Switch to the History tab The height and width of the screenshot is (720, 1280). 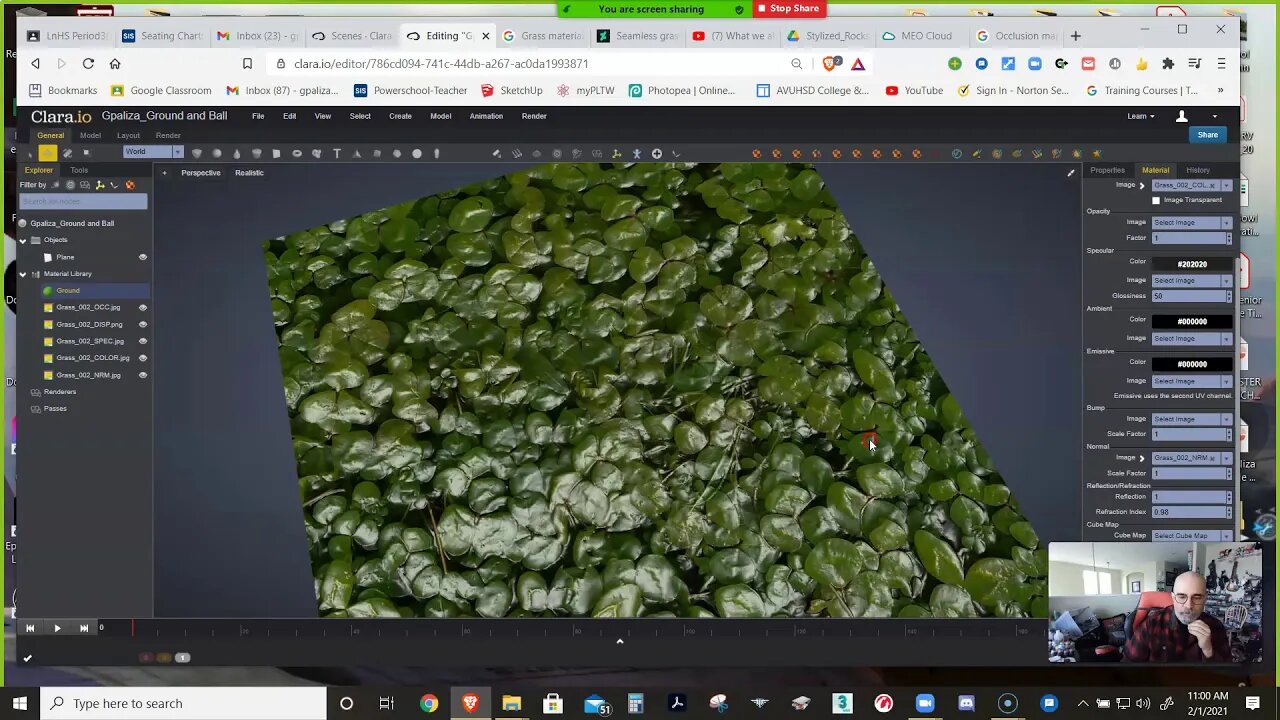coord(1197,170)
